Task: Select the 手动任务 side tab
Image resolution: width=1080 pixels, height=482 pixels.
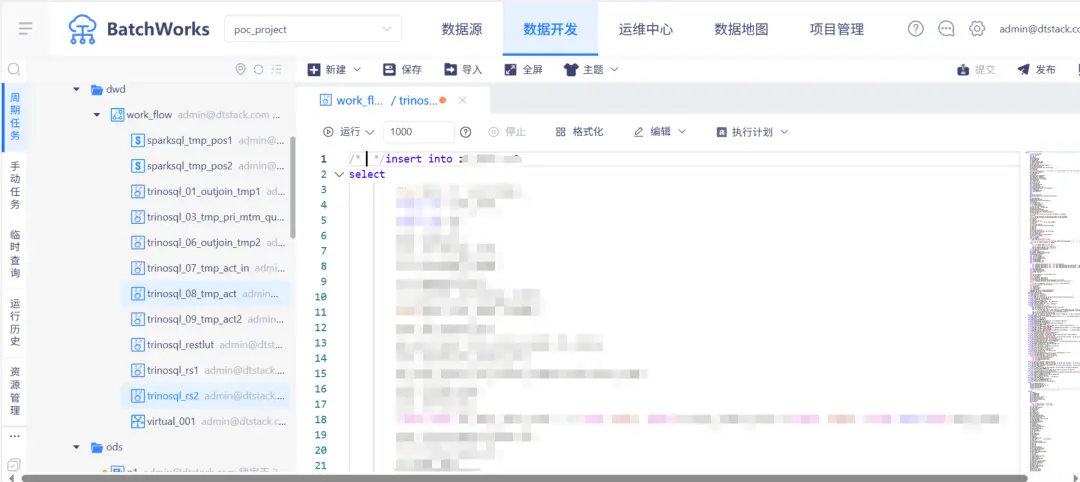Action: (x=14, y=185)
